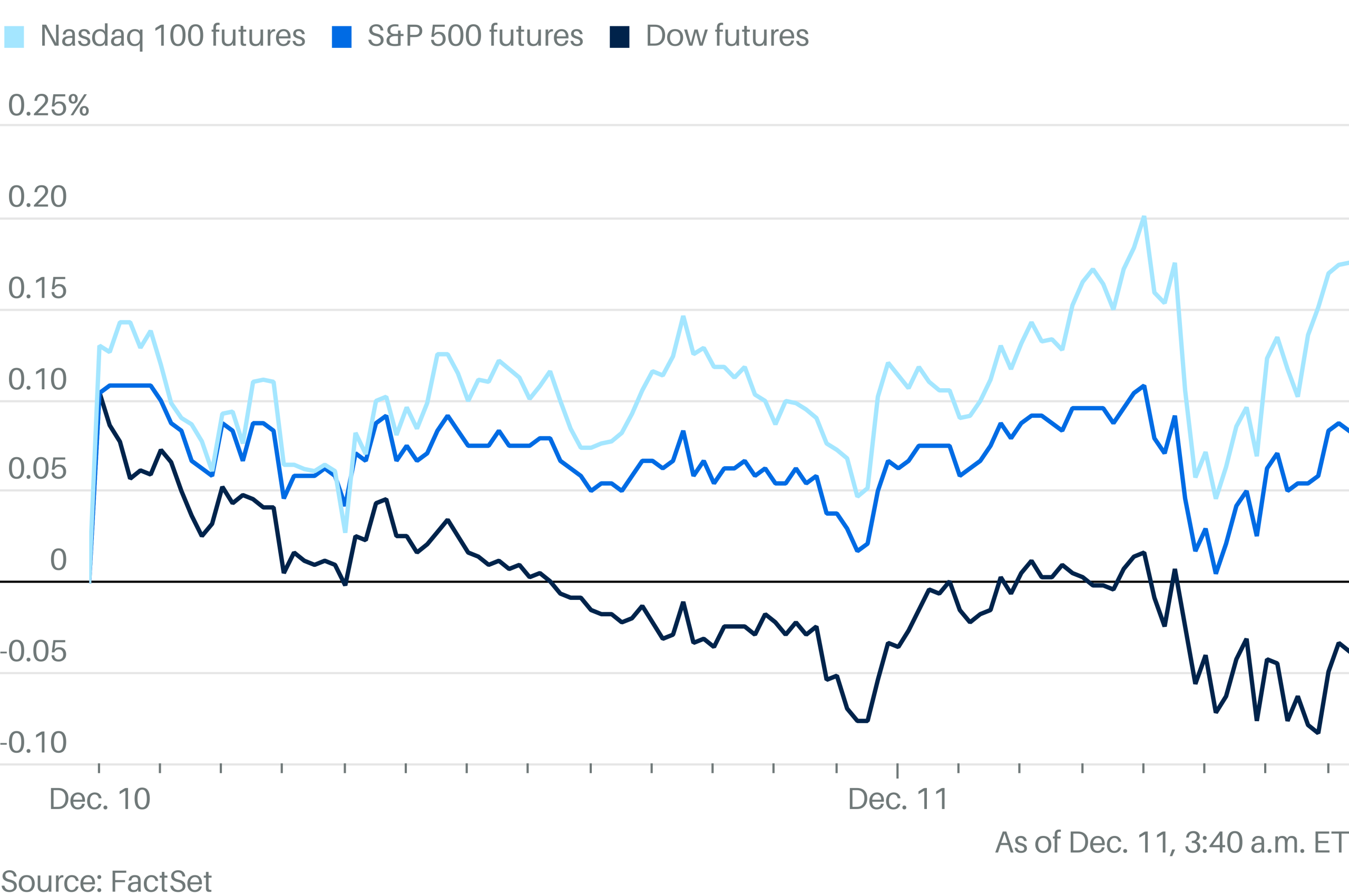The image size is (1349, 896).
Task: Click the 0.15 y-axis label
Action: click(37, 289)
